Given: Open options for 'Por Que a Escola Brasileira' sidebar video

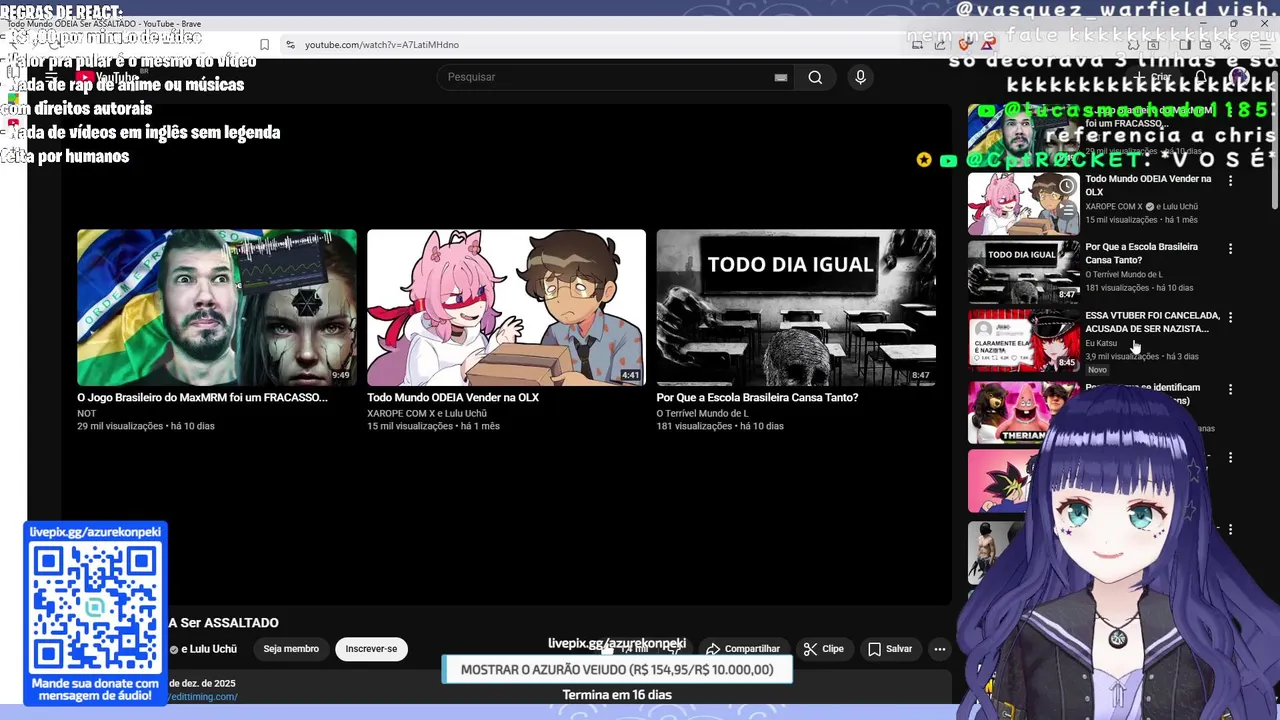Looking at the screenshot, I should coord(1230,248).
